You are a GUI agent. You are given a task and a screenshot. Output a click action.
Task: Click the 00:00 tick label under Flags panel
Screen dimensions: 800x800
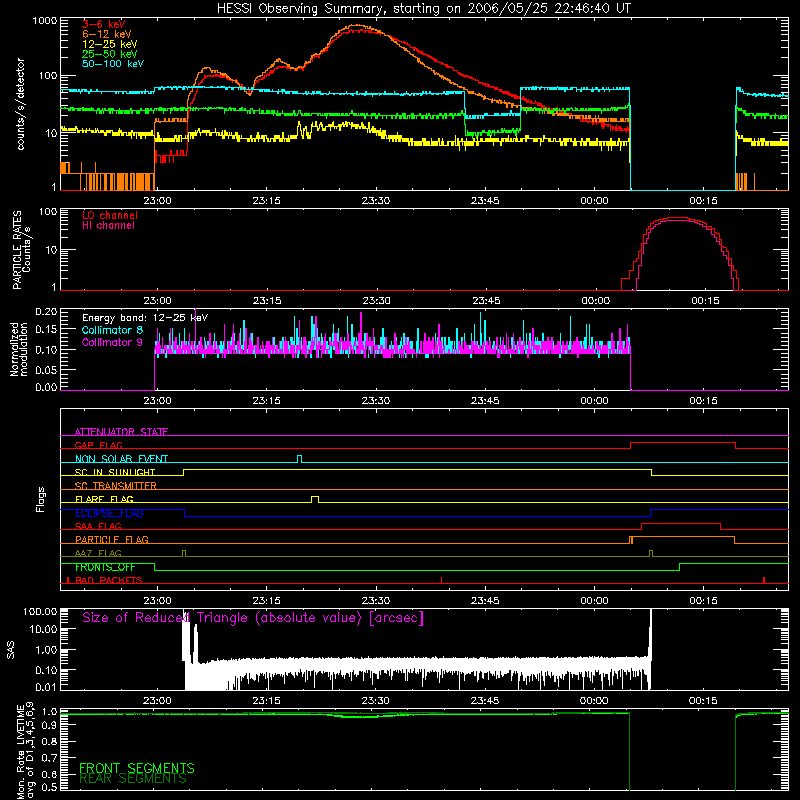click(594, 601)
